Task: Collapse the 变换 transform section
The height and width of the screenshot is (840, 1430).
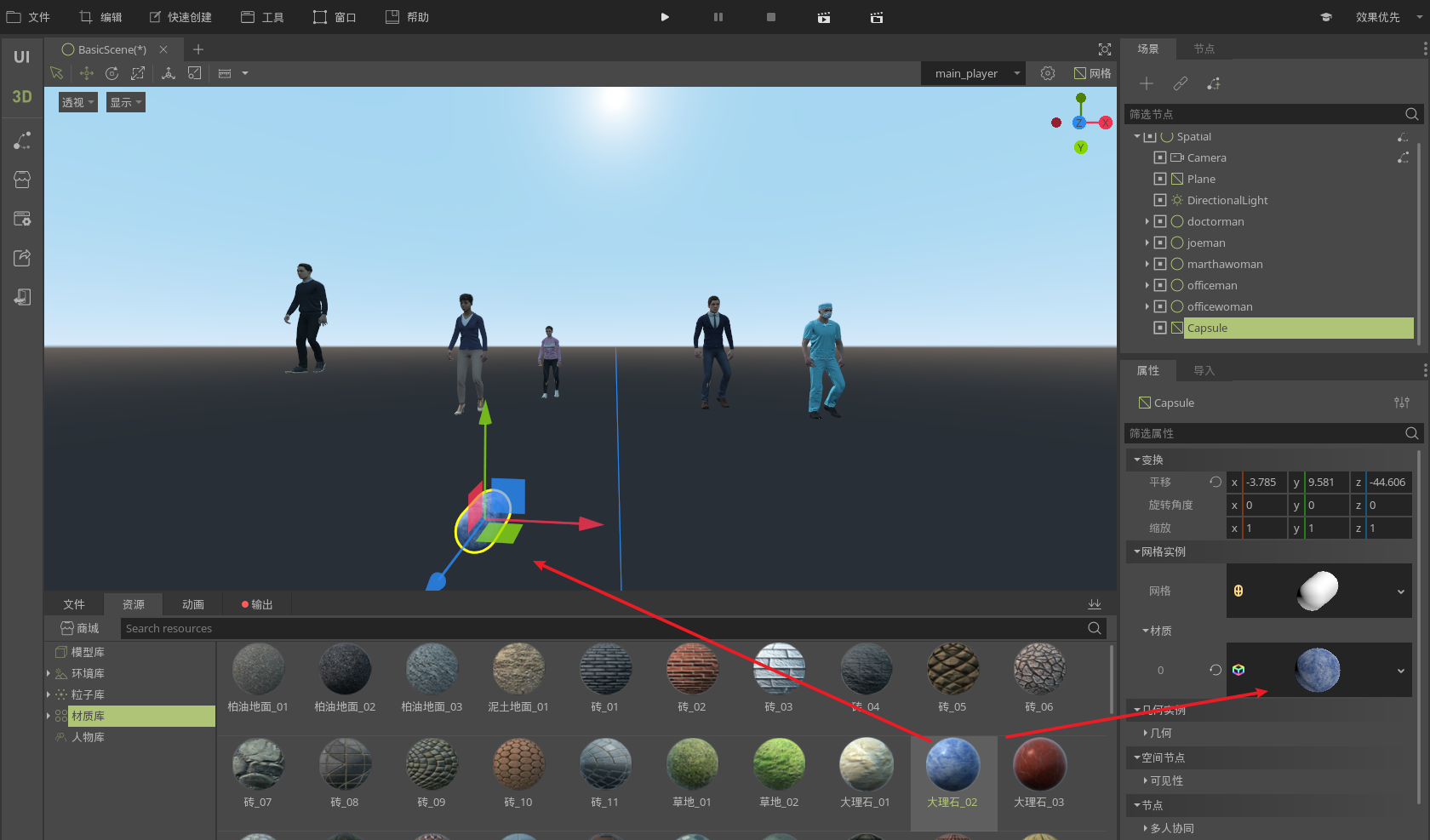Action: coord(1136,460)
